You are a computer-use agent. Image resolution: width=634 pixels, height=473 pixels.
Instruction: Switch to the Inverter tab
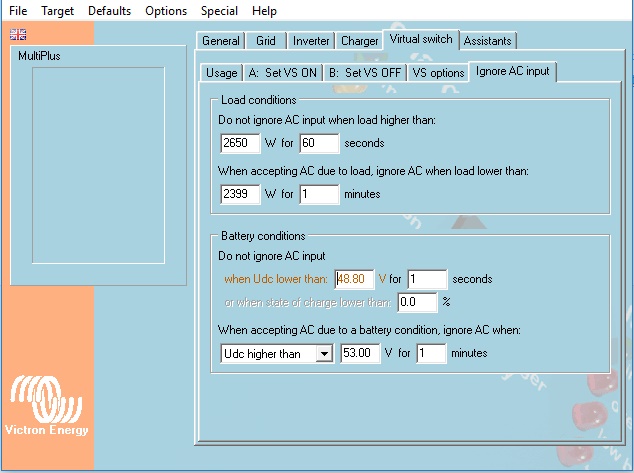point(311,41)
